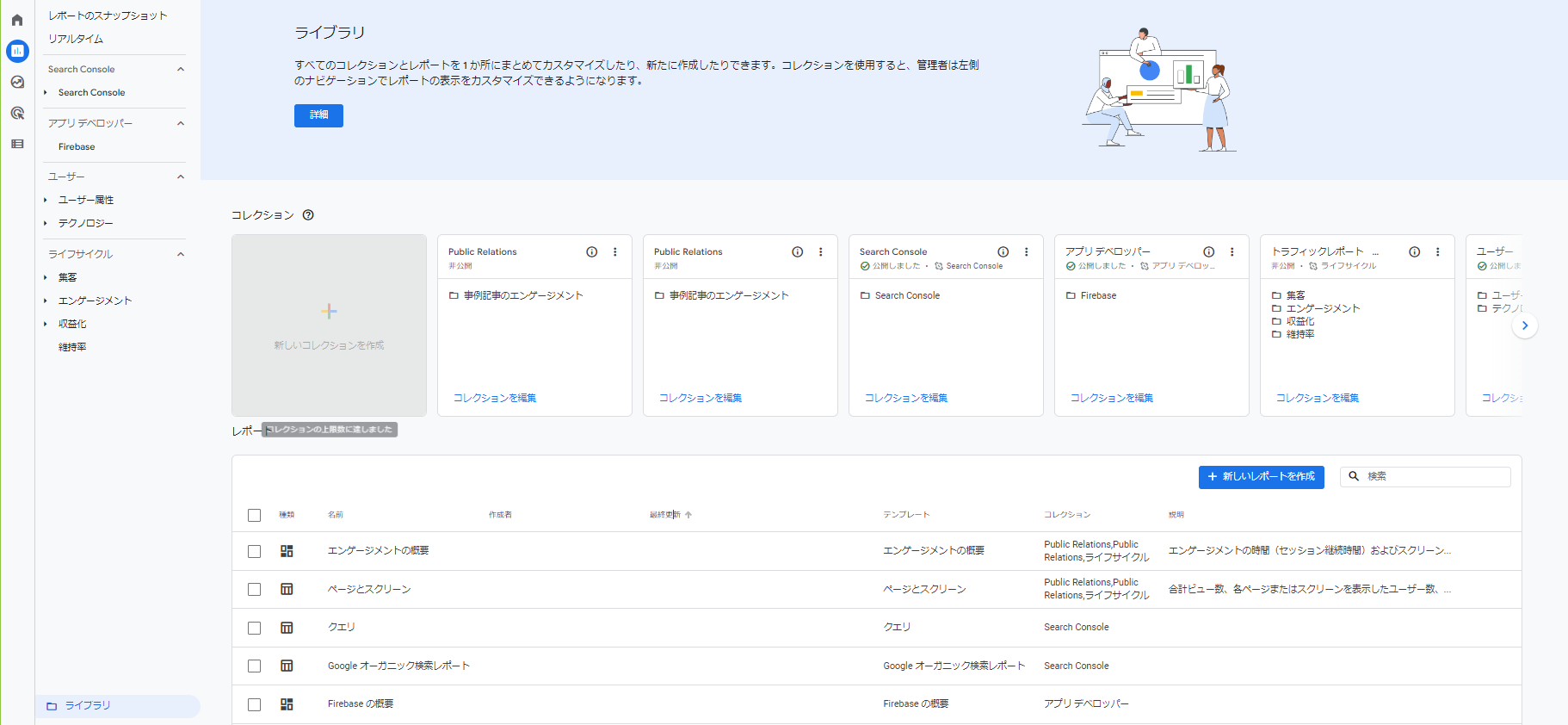1568x725 pixels.
Task: Toggle the select-all checkbox in table header
Action: click(x=254, y=515)
